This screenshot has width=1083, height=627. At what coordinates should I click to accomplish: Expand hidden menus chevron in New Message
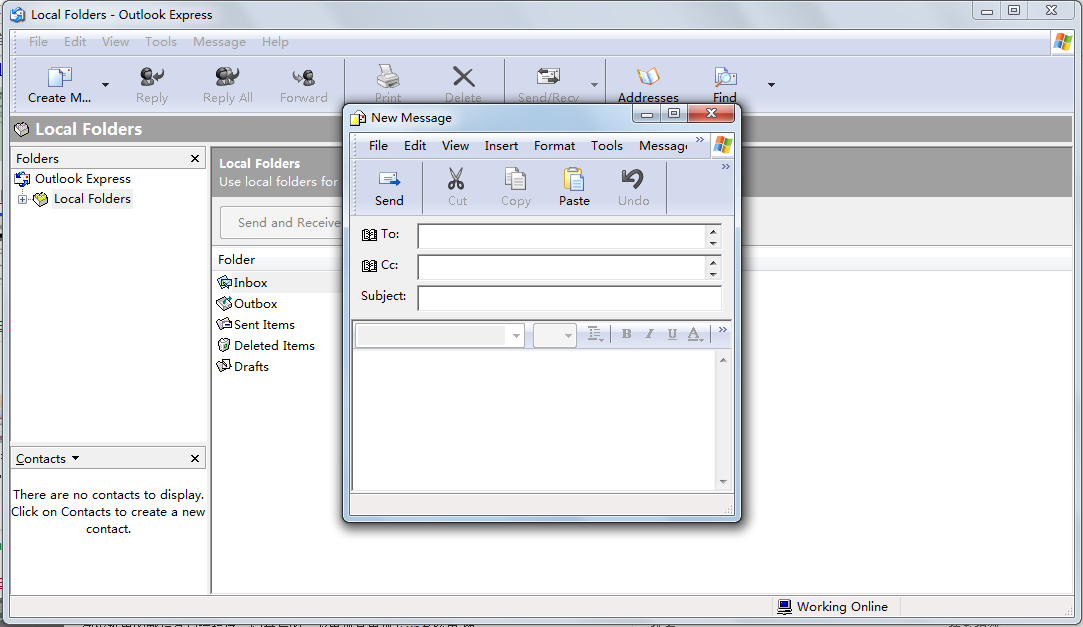700,140
